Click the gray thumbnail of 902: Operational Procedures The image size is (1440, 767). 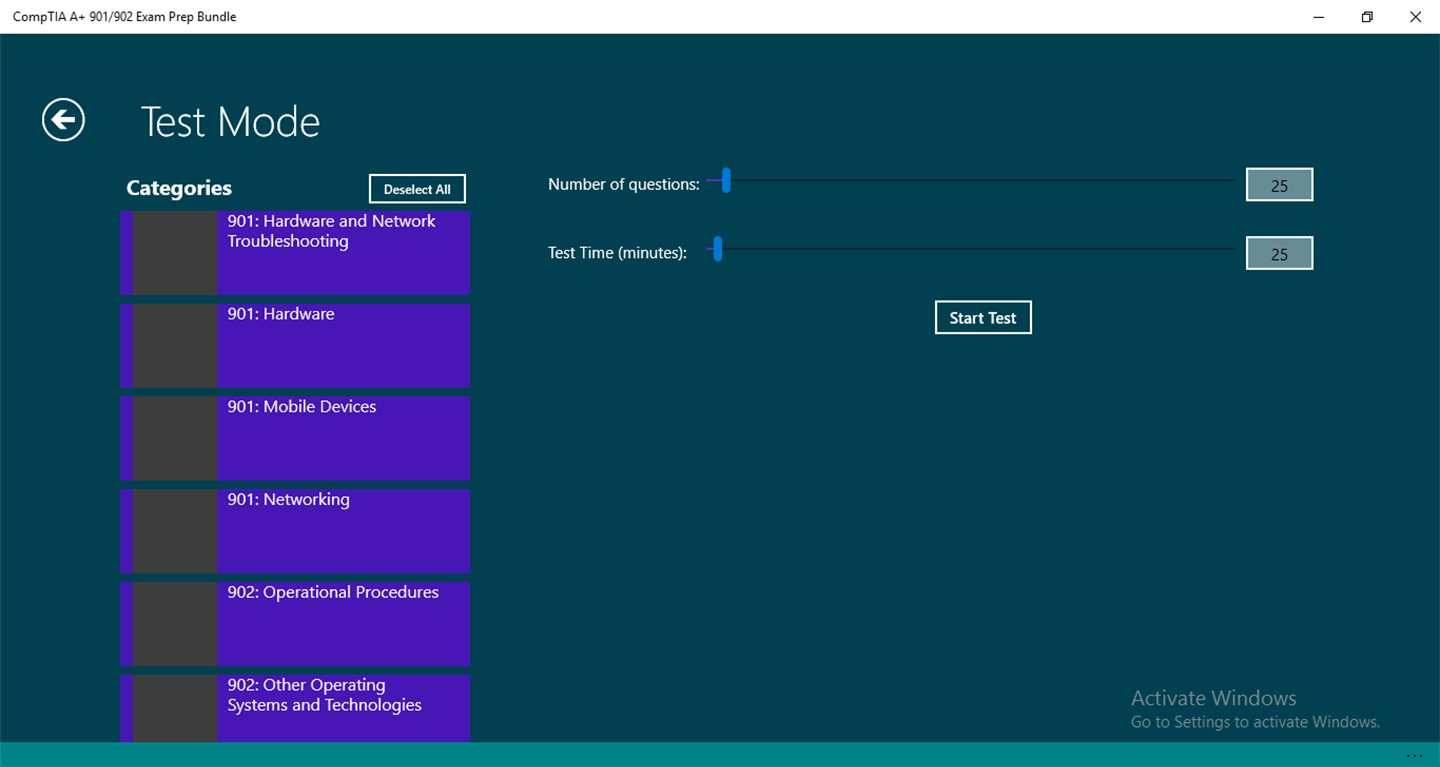[x=175, y=624]
